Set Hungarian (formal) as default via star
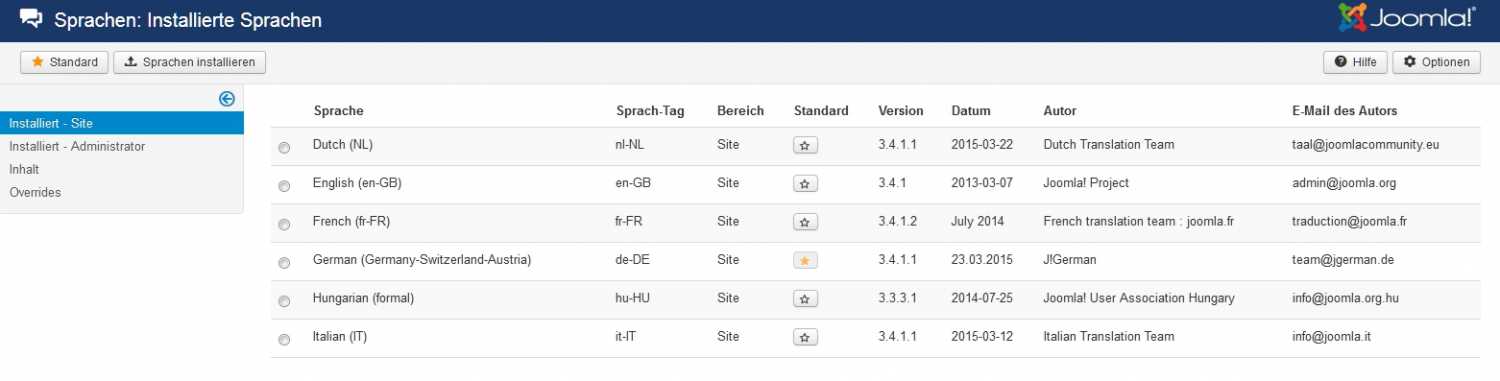1500x381 pixels. 806,298
